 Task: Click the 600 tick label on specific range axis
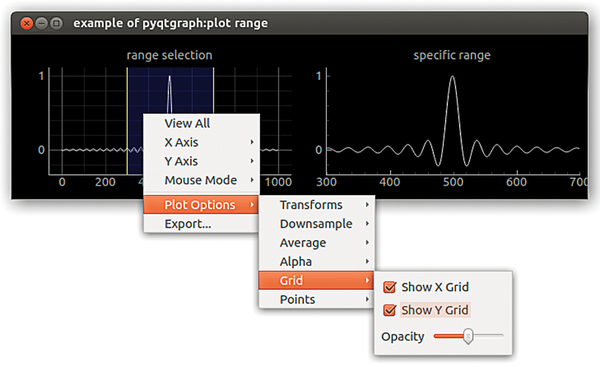tap(516, 182)
